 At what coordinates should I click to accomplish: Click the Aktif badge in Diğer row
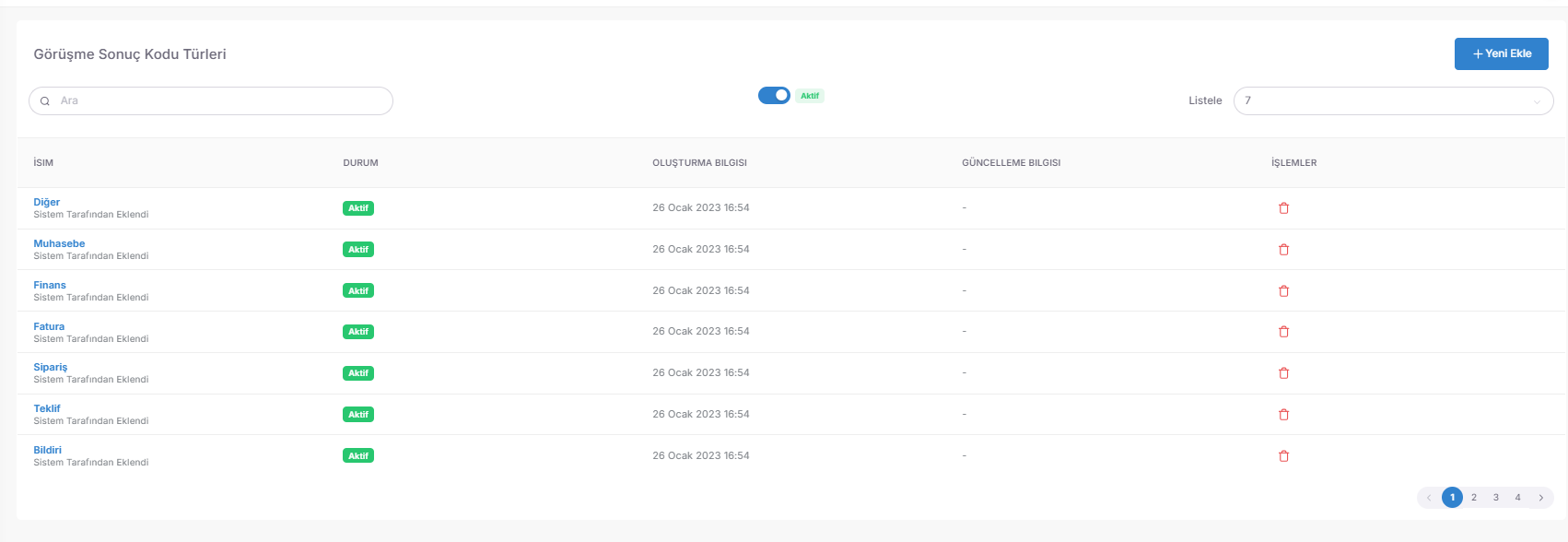tap(358, 208)
